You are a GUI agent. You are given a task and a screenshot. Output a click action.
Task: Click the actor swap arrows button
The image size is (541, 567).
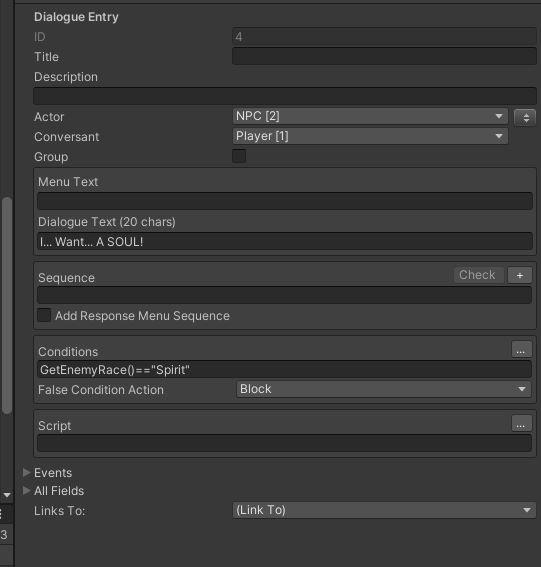pos(525,117)
